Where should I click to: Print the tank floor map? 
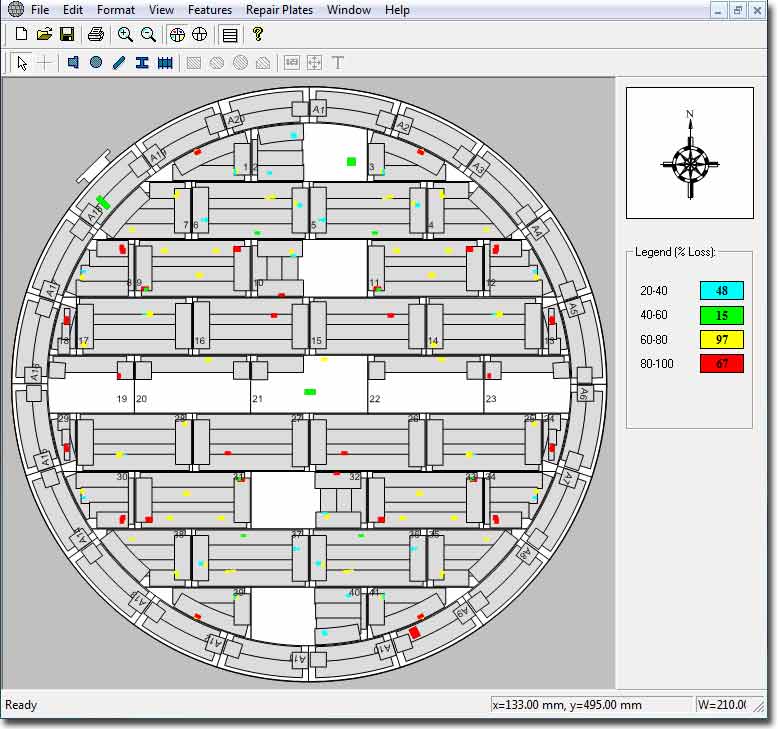[x=96, y=34]
